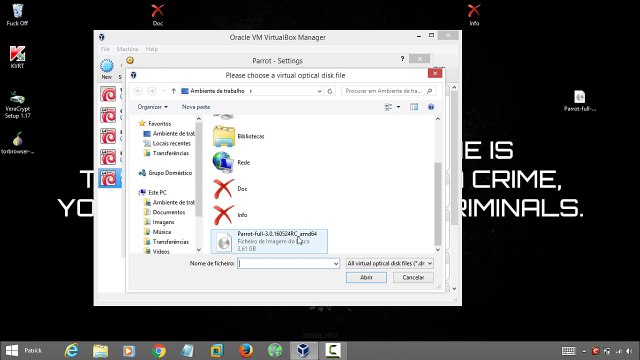The height and width of the screenshot is (360, 640).
Task: Select the Info item in file list
Action: (x=231, y=215)
